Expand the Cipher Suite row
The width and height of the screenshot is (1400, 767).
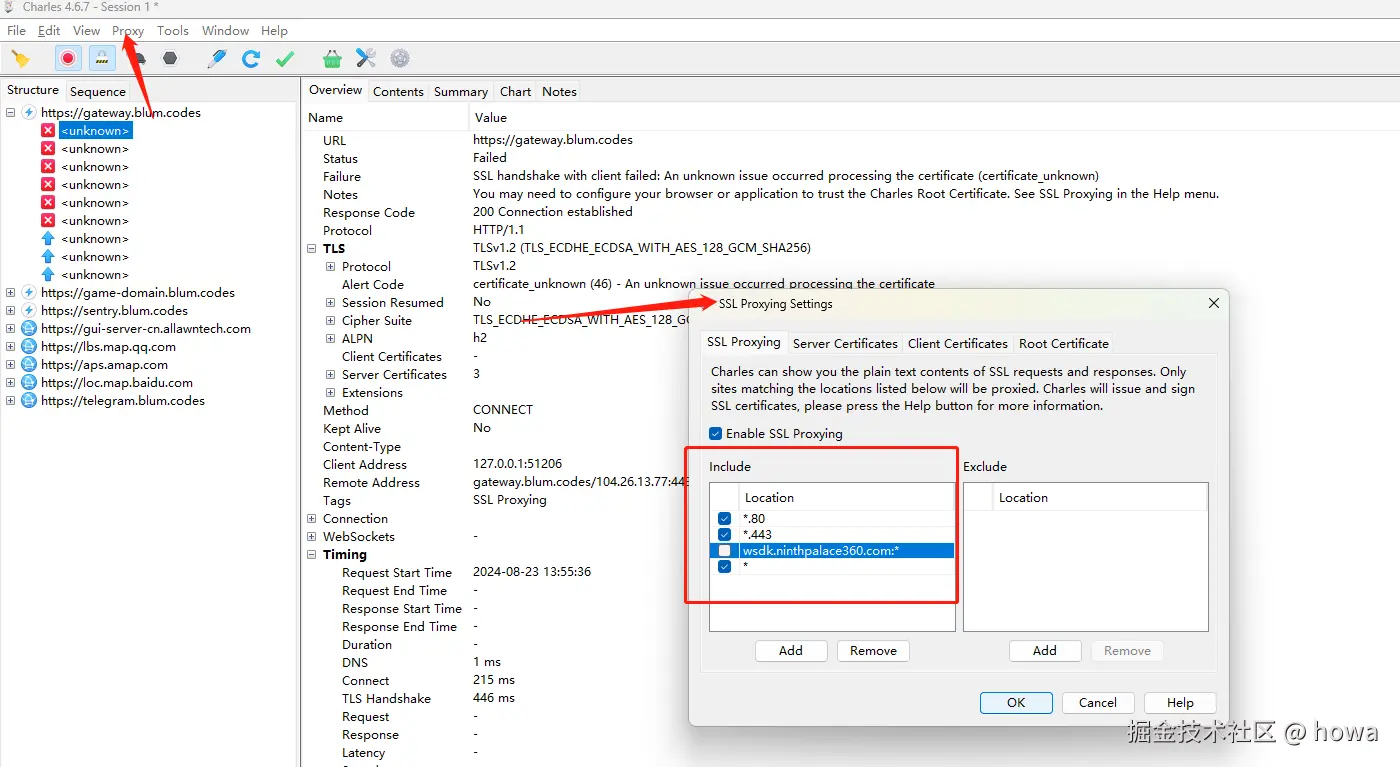tap(330, 321)
